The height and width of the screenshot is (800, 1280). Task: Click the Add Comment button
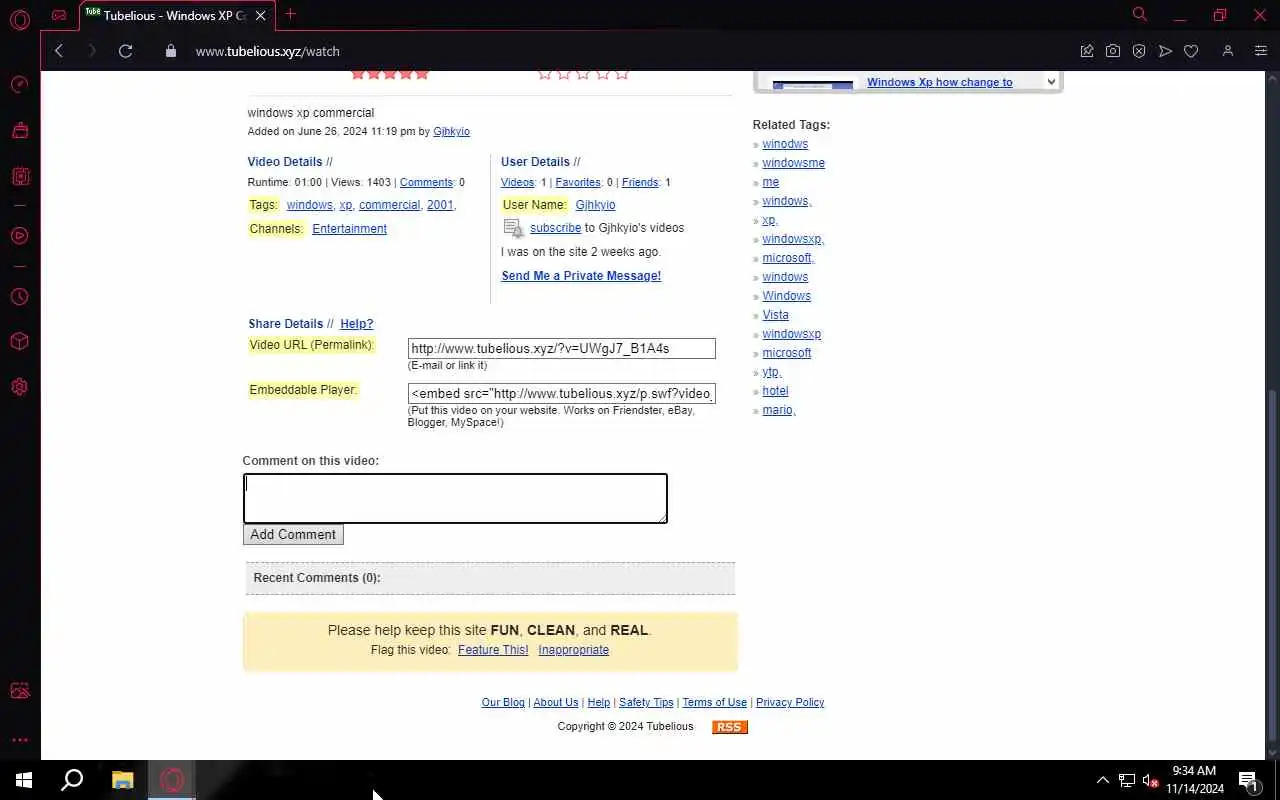coord(293,535)
